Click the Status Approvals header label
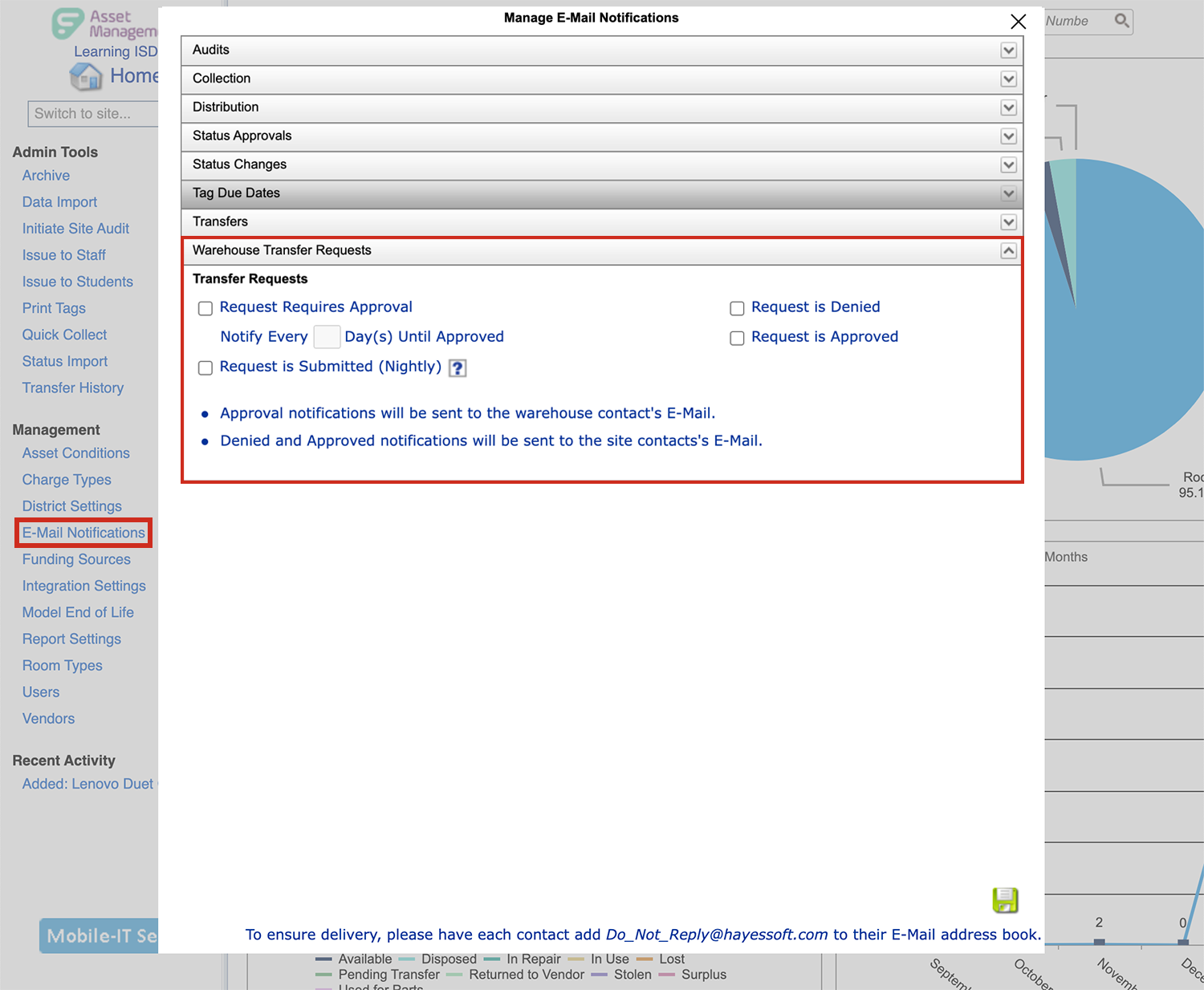1204x990 pixels. pos(242,136)
